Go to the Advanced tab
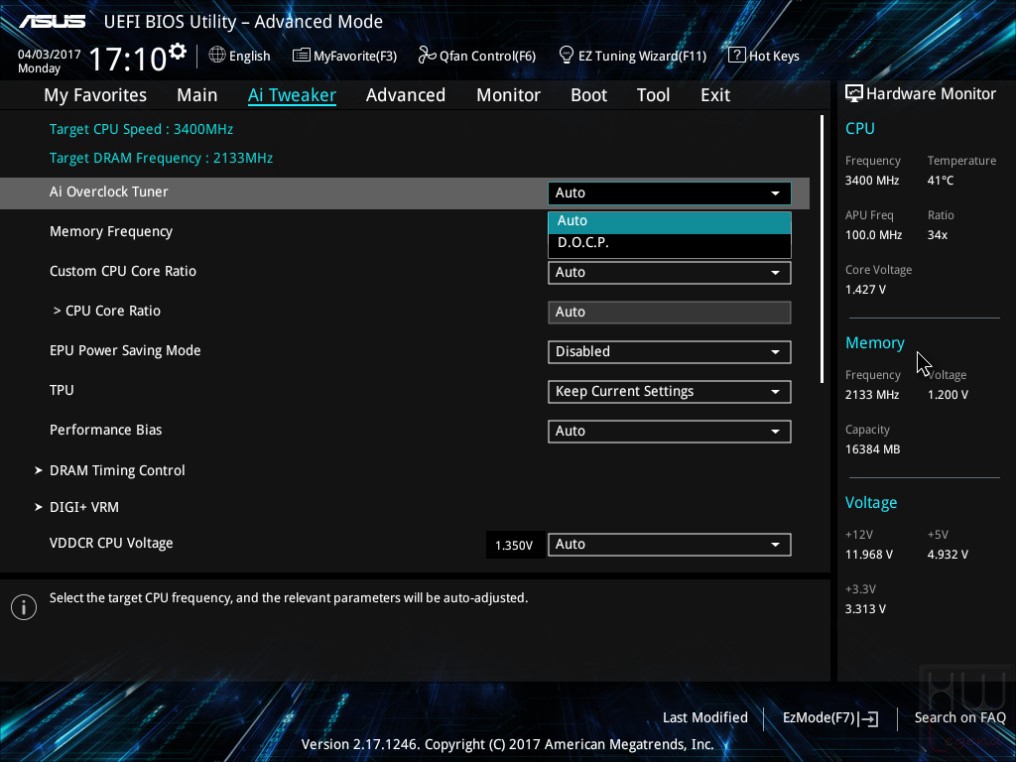Image resolution: width=1016 pixels, height=762 pixels. coord(406,95)
